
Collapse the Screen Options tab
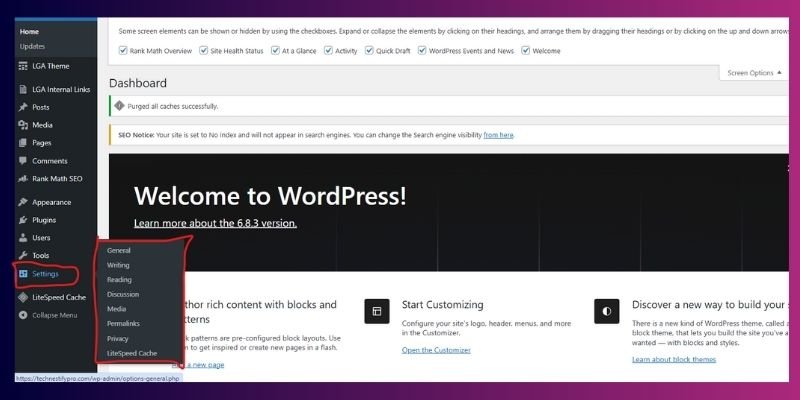[x=754, y=73]
